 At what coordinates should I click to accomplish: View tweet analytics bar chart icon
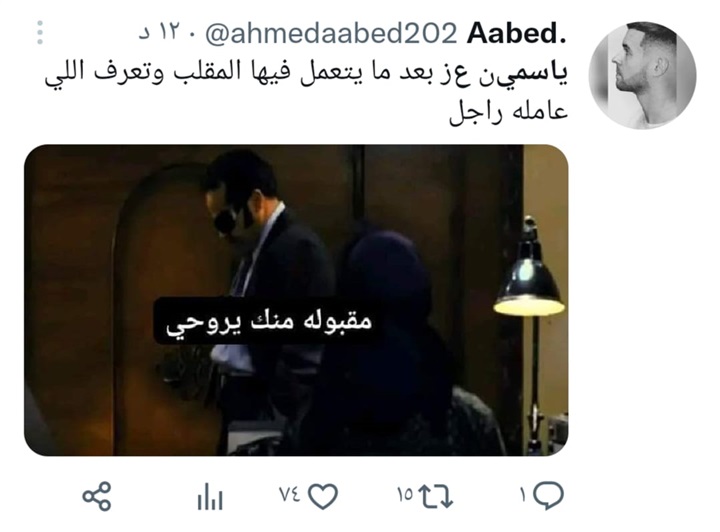pyautogui.click(x=210, y=496)
